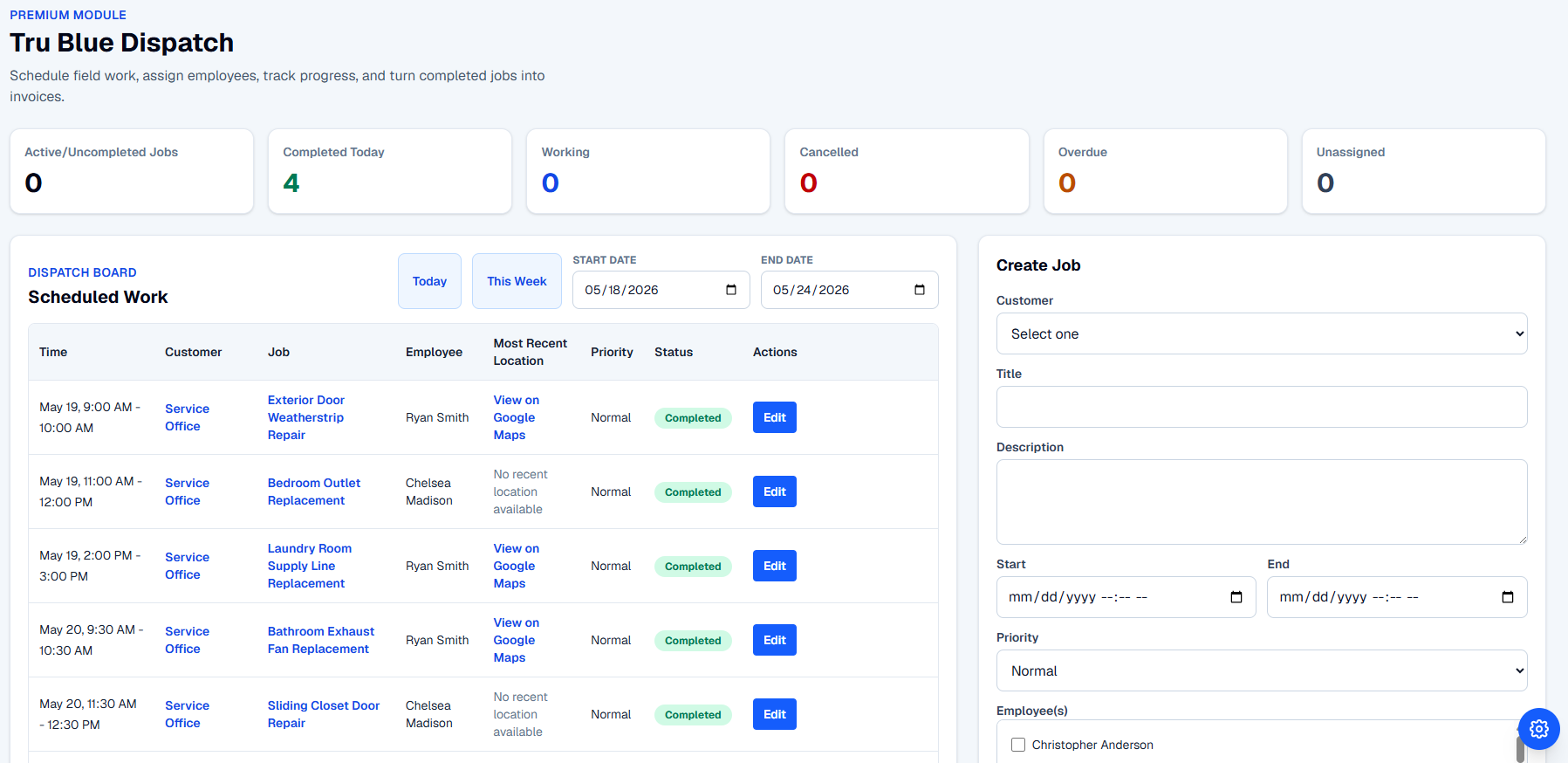This screenshot has width=1568, height=763.
Task: Open Laundry Room Supply Line Replacement link
Action: click(x=310, y=566)
